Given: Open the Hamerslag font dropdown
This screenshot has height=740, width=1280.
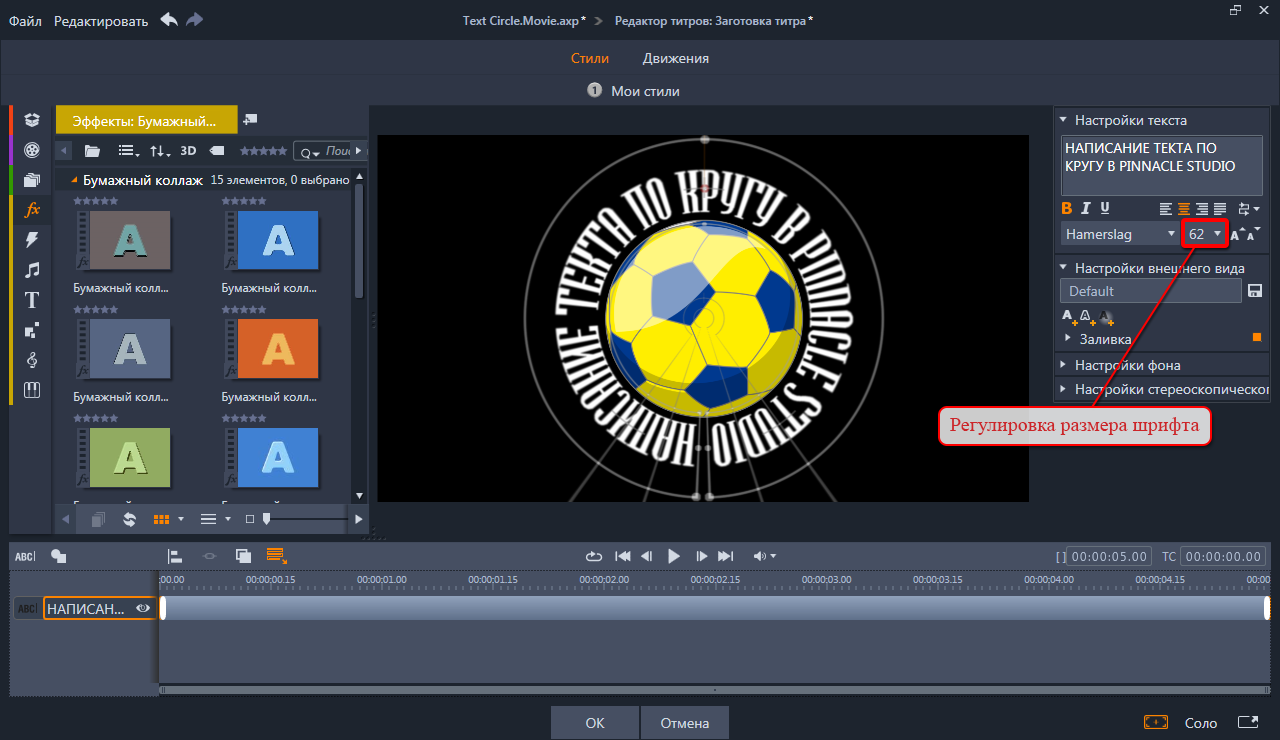Looking at the screenshot, I should [1120, 233].
